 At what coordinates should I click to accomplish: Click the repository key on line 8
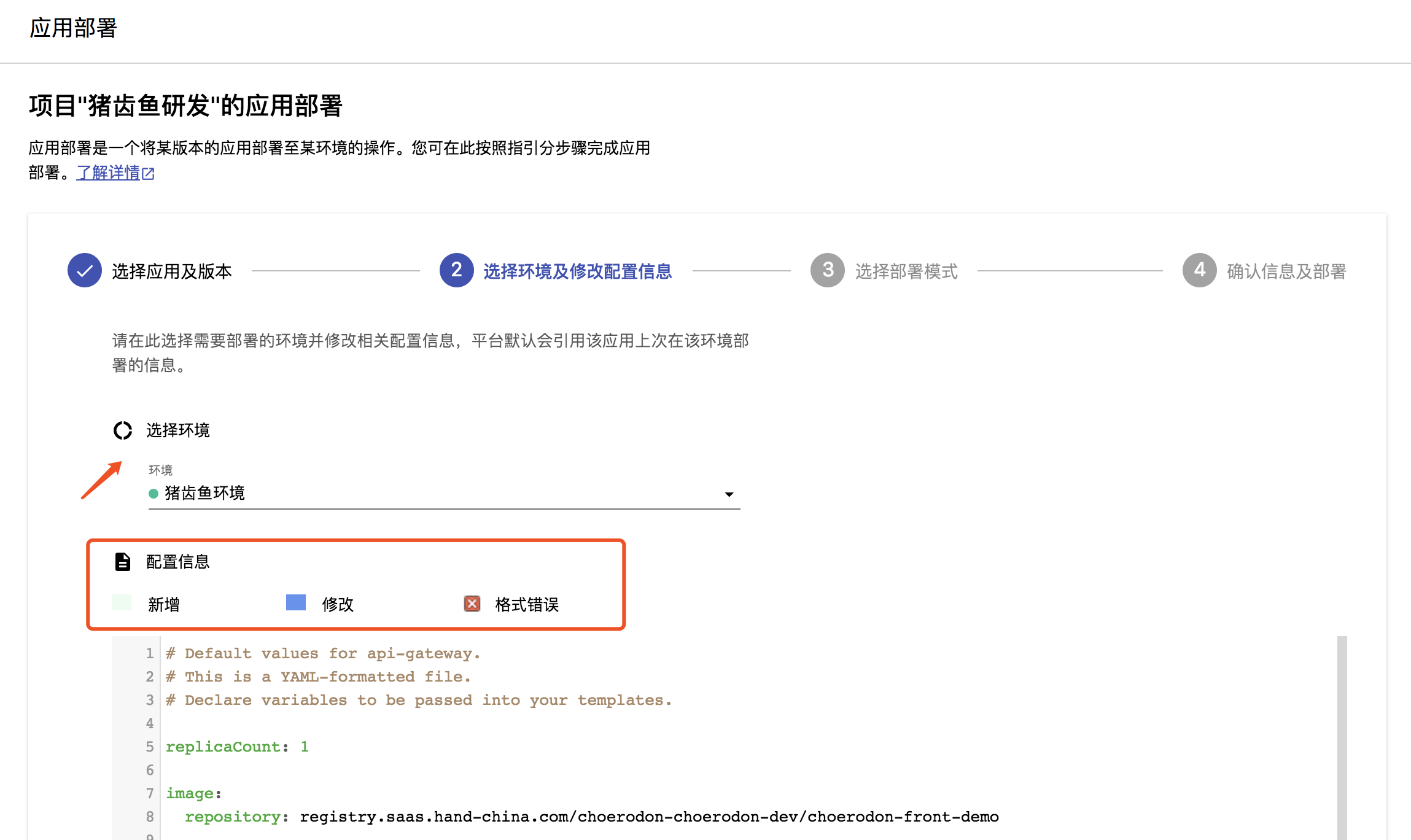(233, 817)
